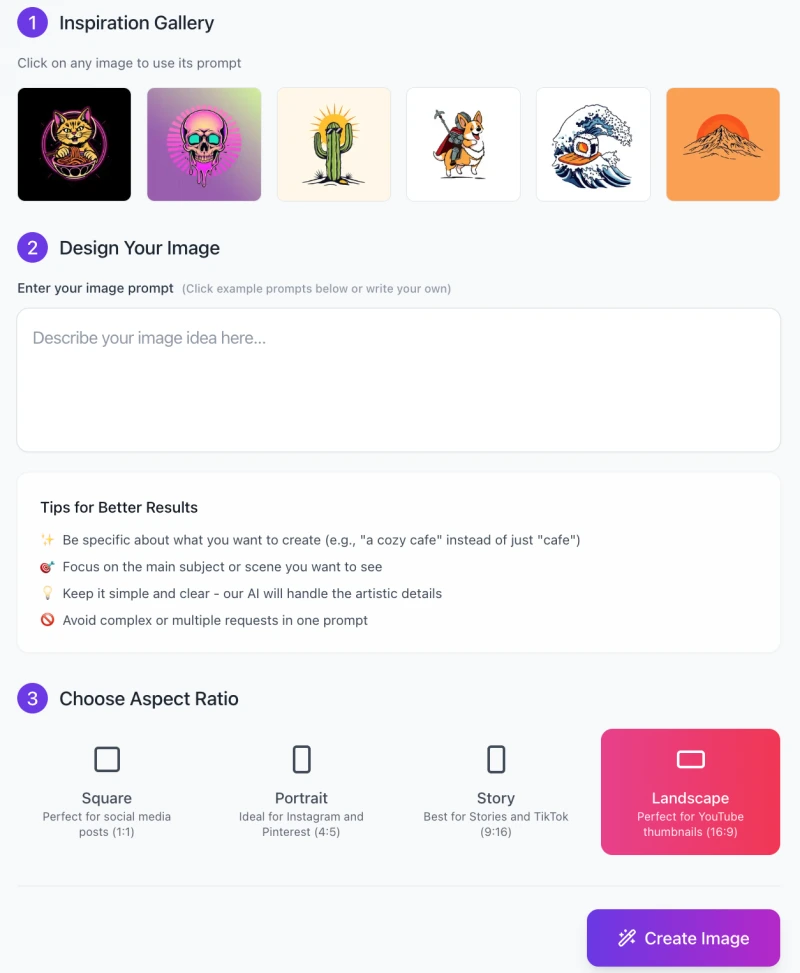The height and width of the screenshot is (973, 800).
Task: Click the Create Image button
Action: tap(683, 938)
